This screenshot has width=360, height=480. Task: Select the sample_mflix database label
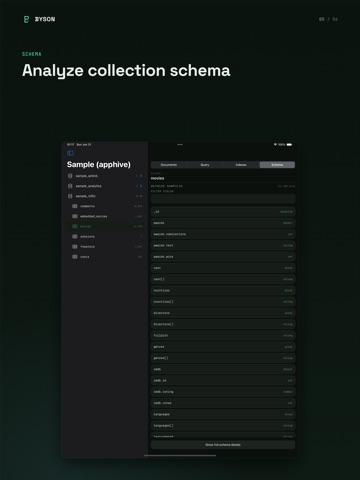[85, 196]
